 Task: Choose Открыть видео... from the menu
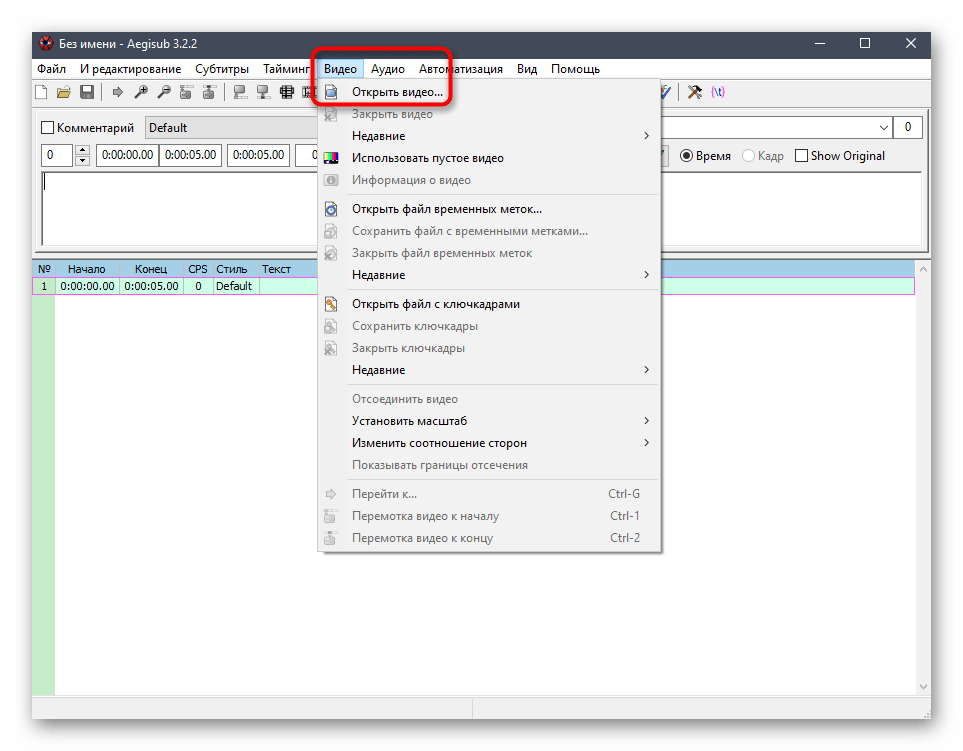pos(489,92)
